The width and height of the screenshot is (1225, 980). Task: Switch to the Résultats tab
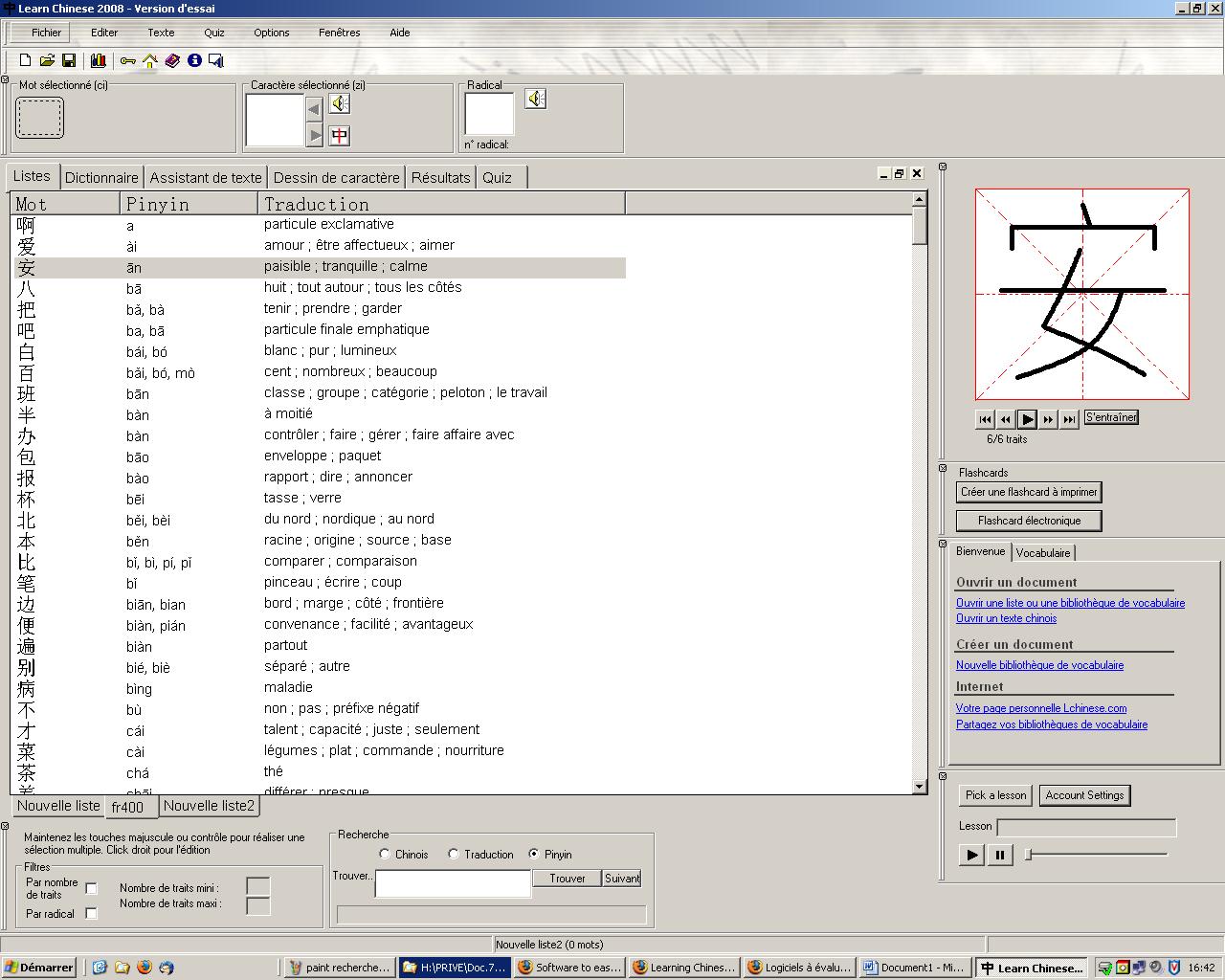tap(441, 177)
